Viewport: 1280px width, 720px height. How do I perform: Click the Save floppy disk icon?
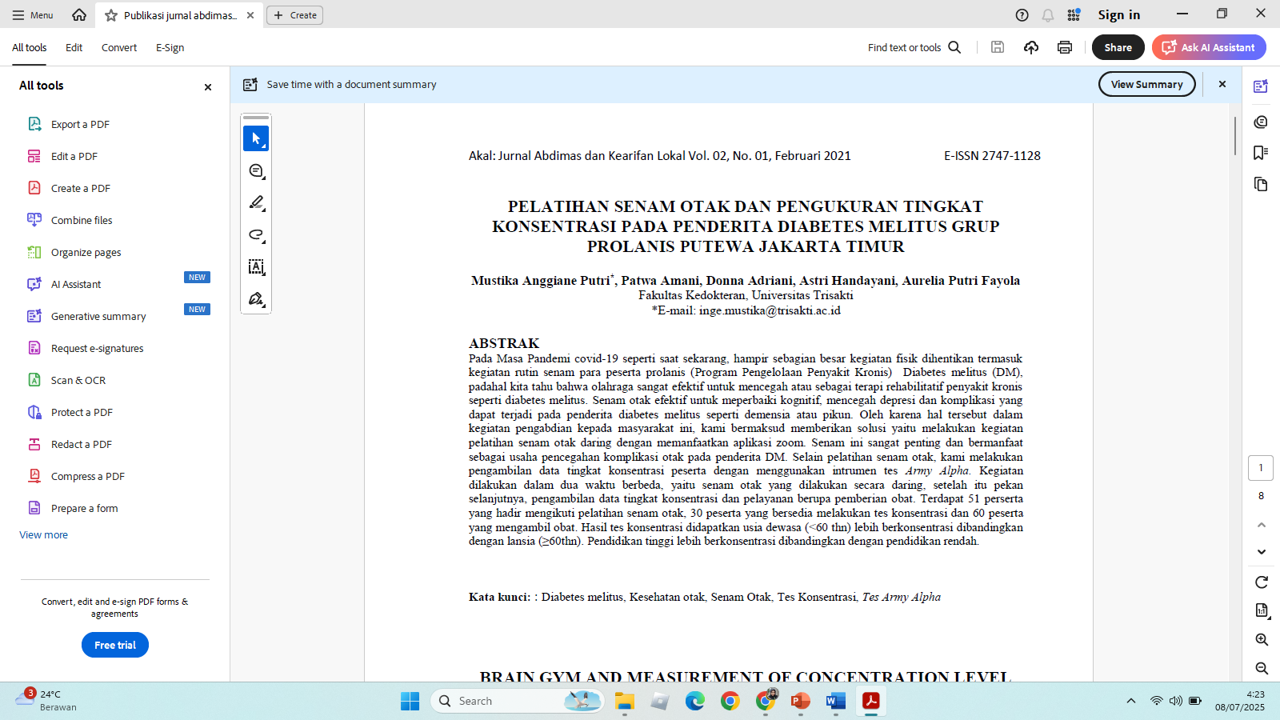coord(997,47)
